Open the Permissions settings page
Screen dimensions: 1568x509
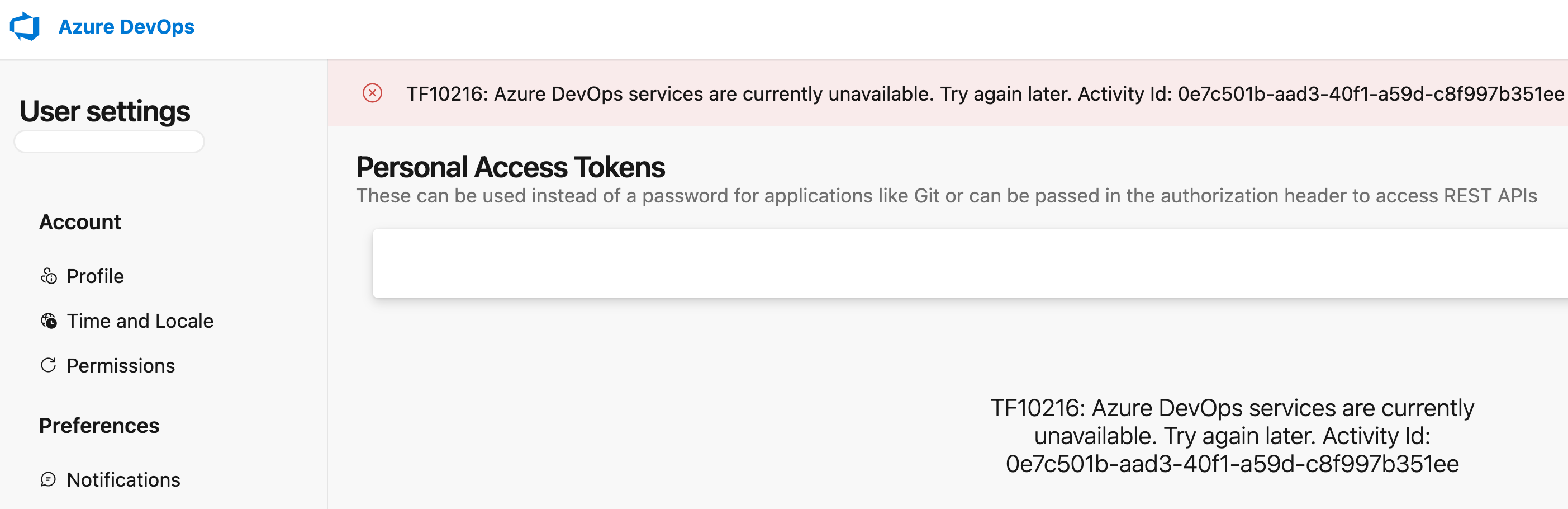coord(121,365)
